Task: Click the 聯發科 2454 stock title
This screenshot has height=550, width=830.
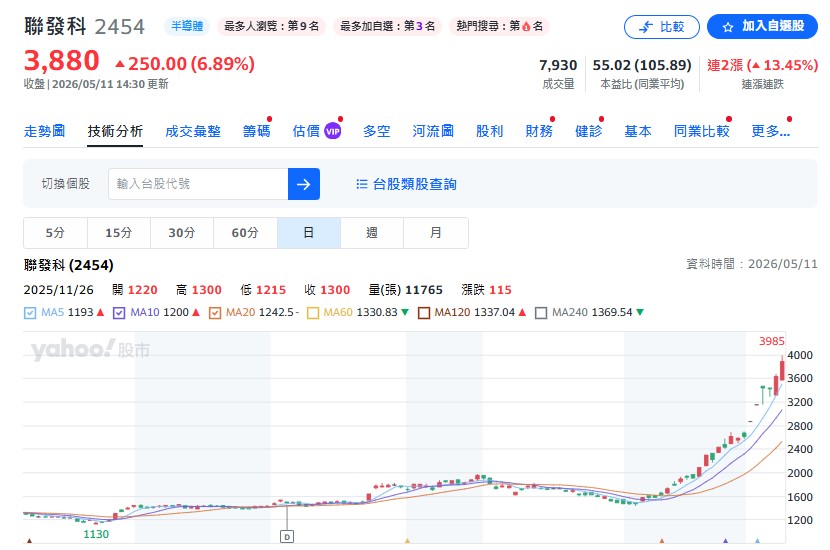Action: click(x=84, y=26)
